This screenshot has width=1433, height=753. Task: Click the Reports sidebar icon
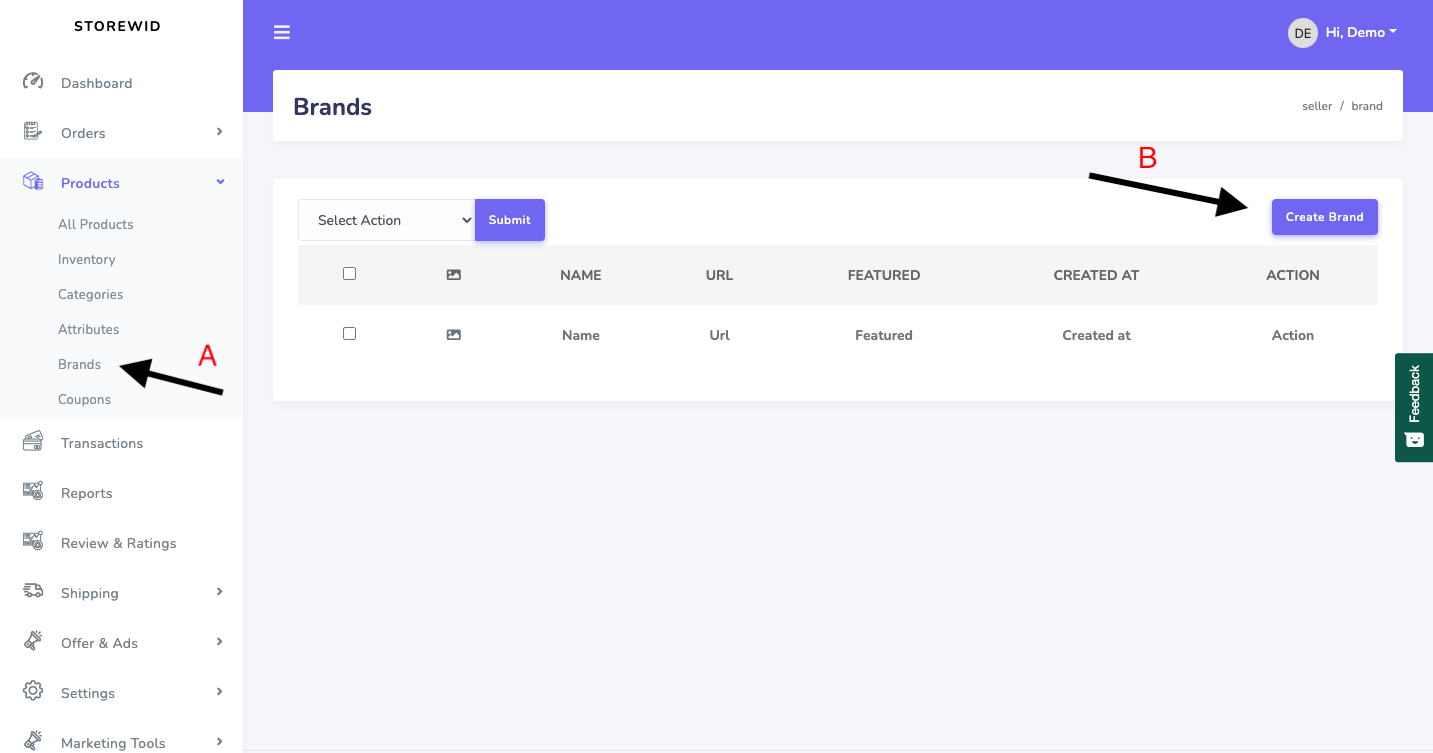click(33, 492)
